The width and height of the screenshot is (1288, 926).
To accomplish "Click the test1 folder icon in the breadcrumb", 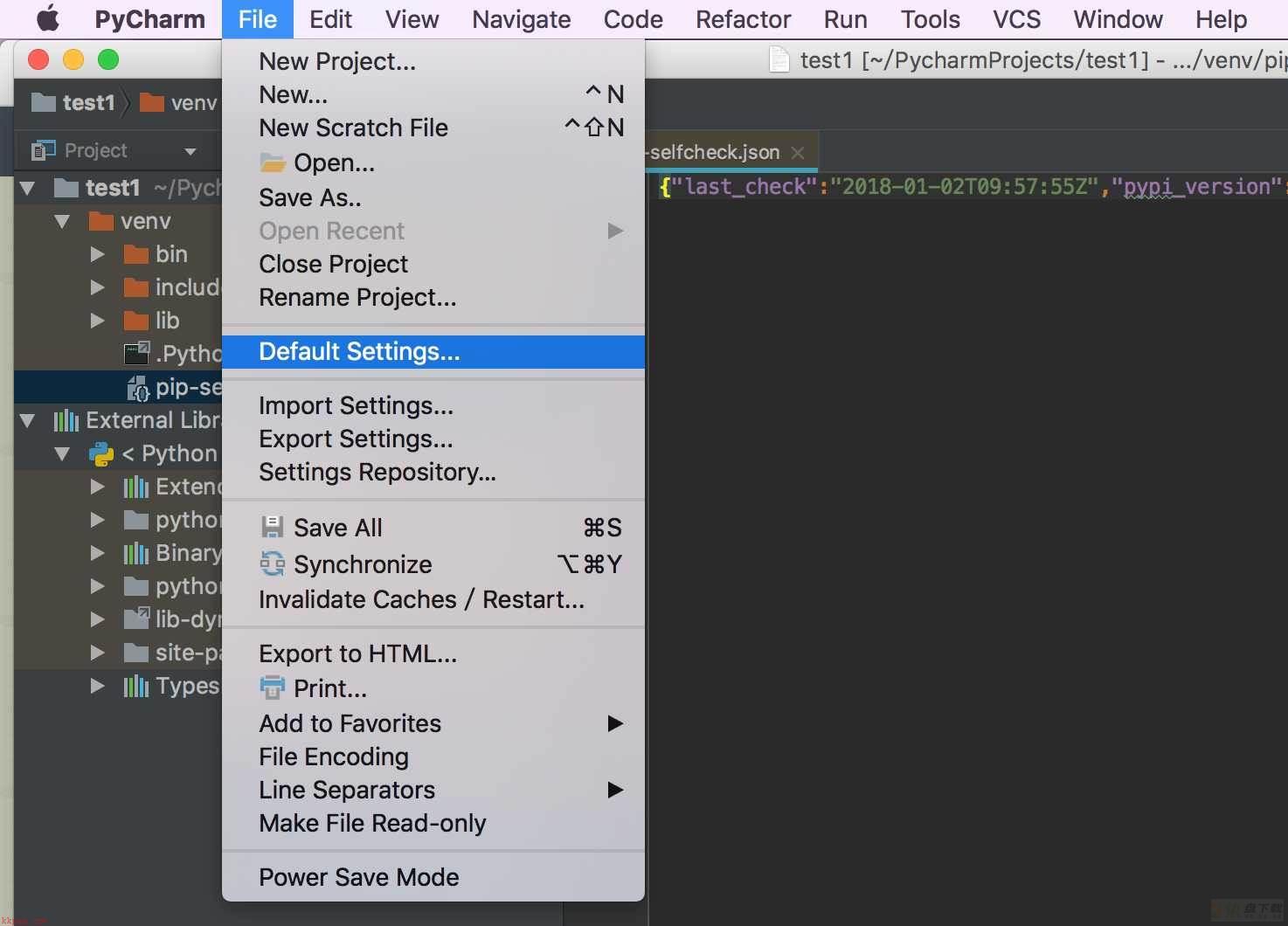I will [43, 102].
